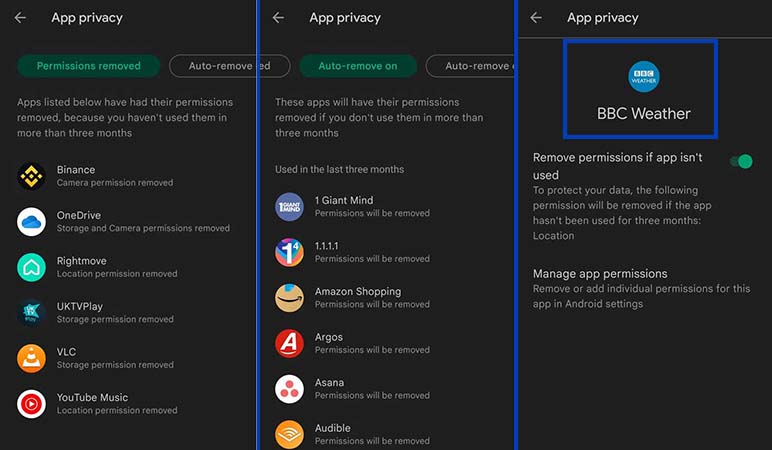Open Manage app permissions
772x450 pixels.
coord(642,288)
